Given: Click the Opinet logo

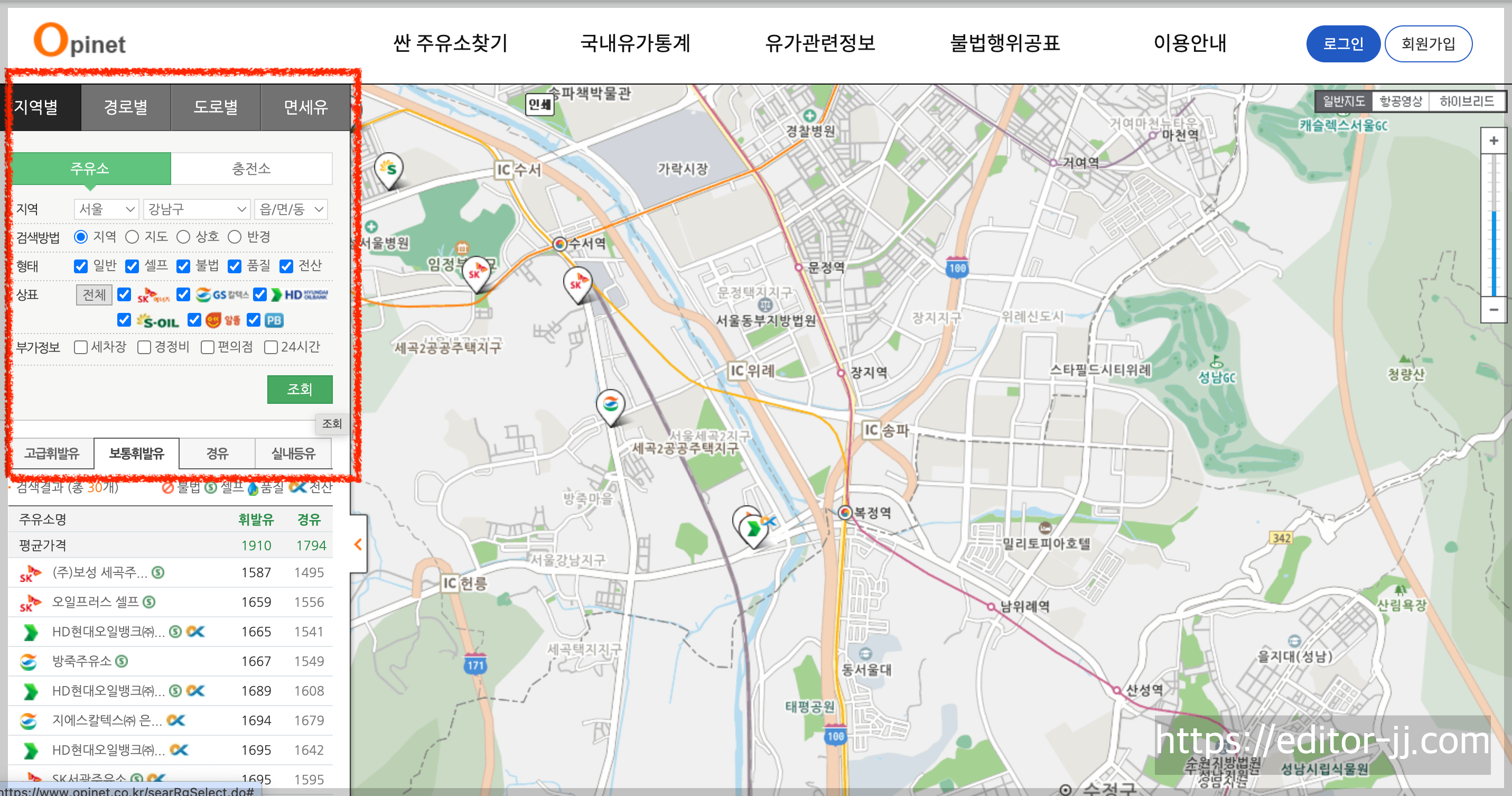Looking at the screenshot, I should coord(80,41).
